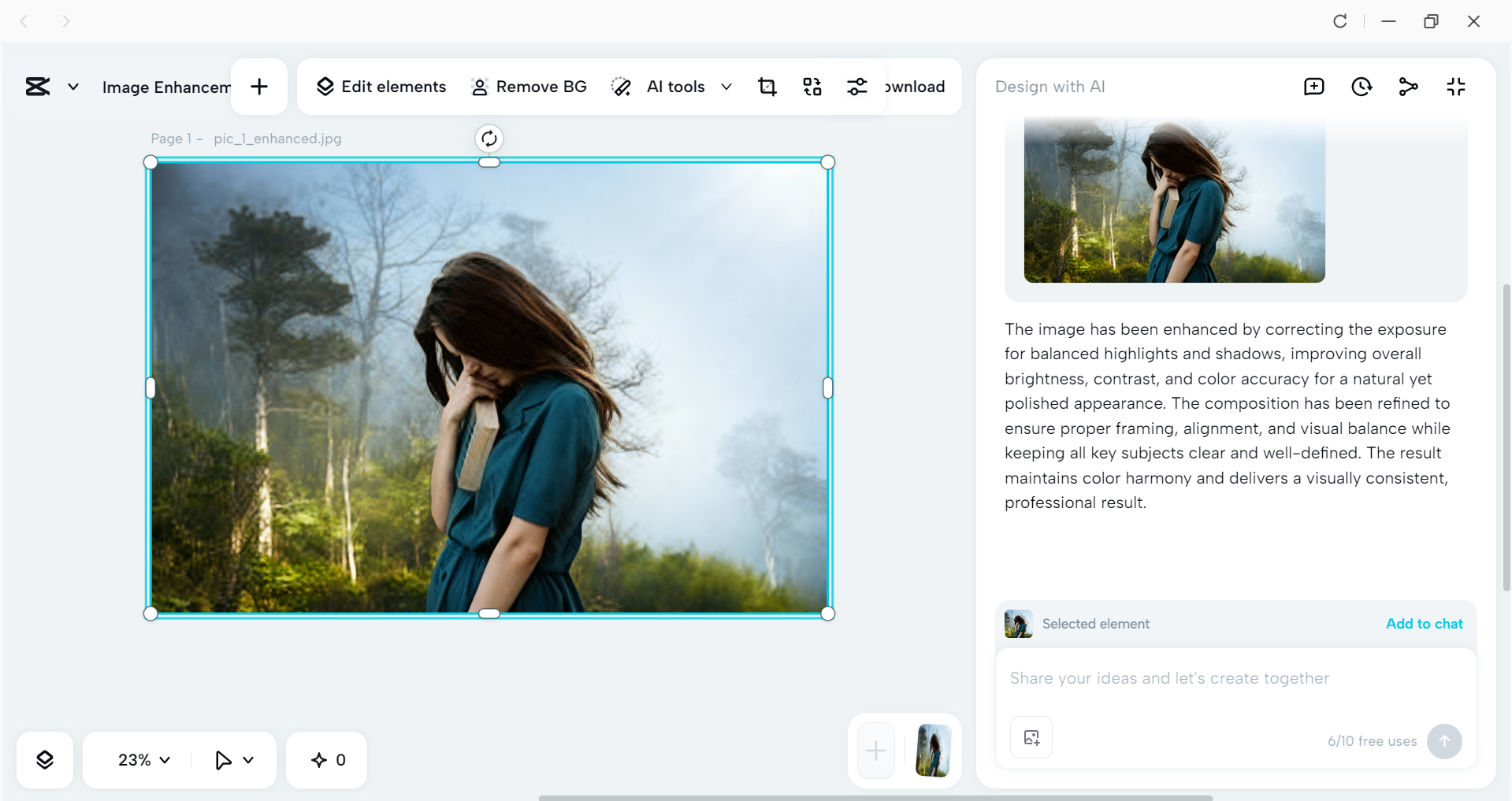The image size is (1512, 801).
Task: Click the Add to chat toggle
Action: click(x=1423, y=623)
